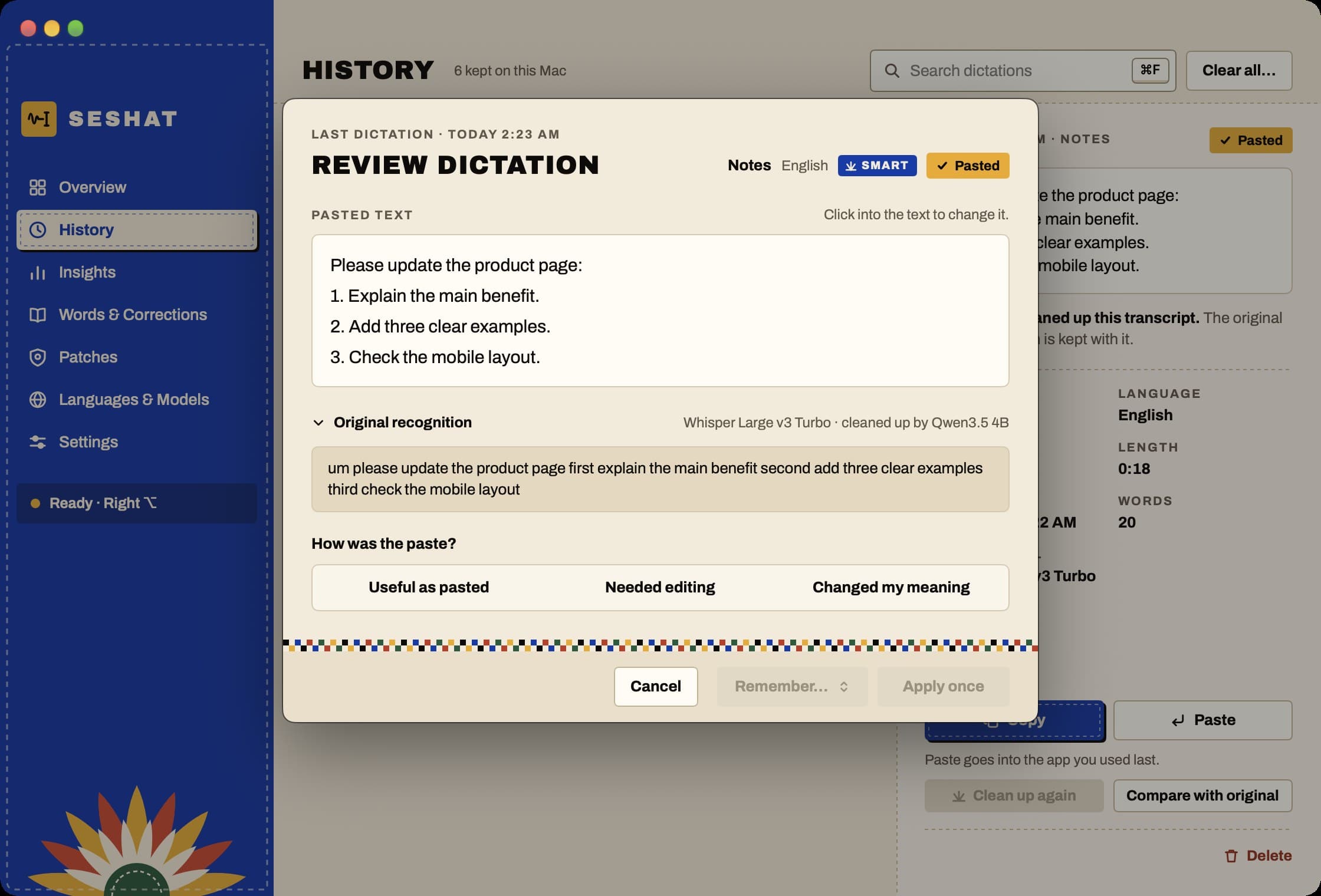The height and width of the screenshot is (896, 1321).
Task: Open Settings from the sidebar
Action: click(x=137, y=442)
